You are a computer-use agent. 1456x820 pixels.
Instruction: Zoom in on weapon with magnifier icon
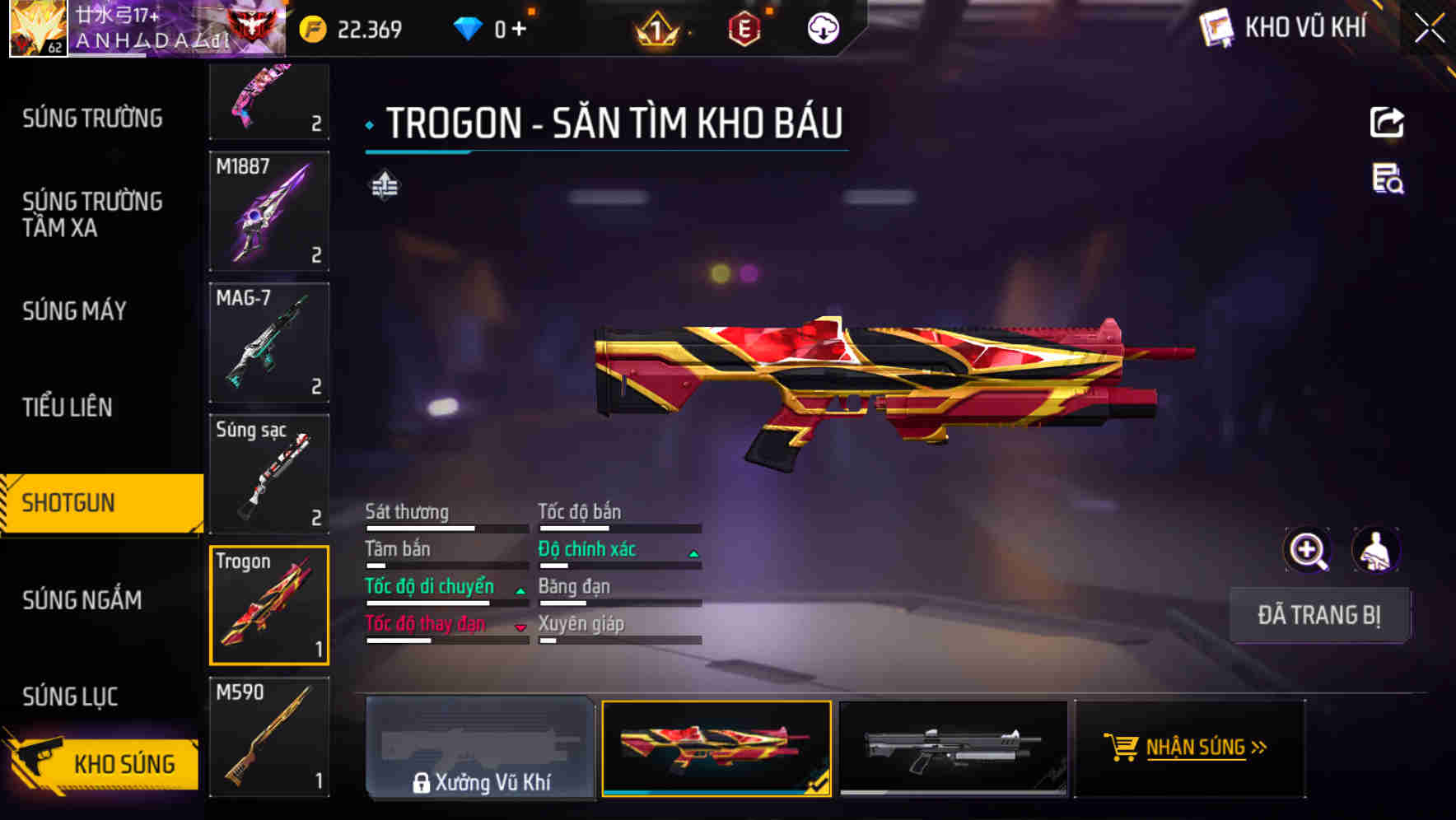coord(1308,550)
